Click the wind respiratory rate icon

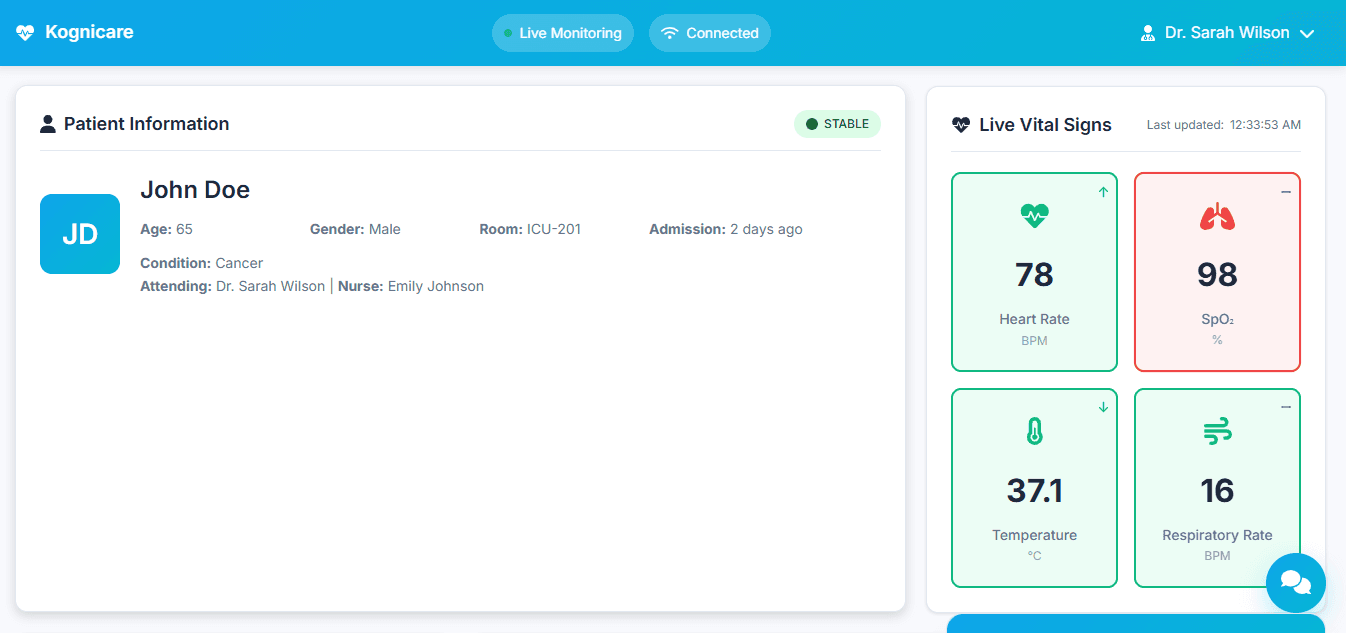(x=1217, y=432)
